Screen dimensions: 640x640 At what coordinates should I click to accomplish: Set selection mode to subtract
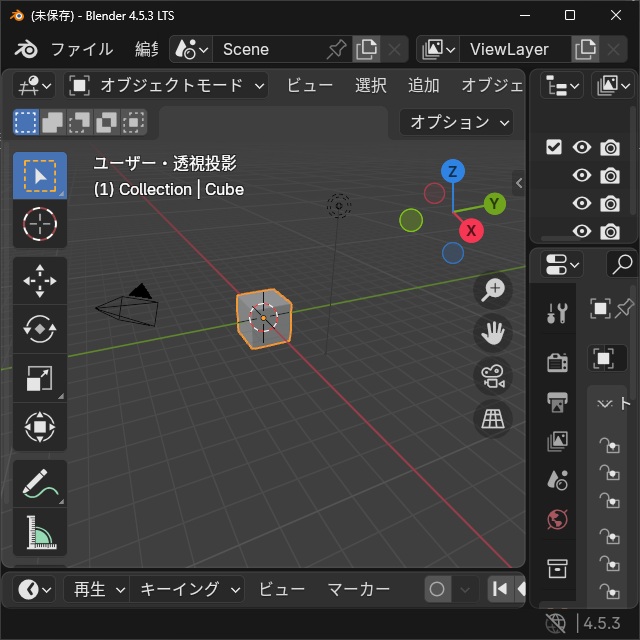point(80,122)
